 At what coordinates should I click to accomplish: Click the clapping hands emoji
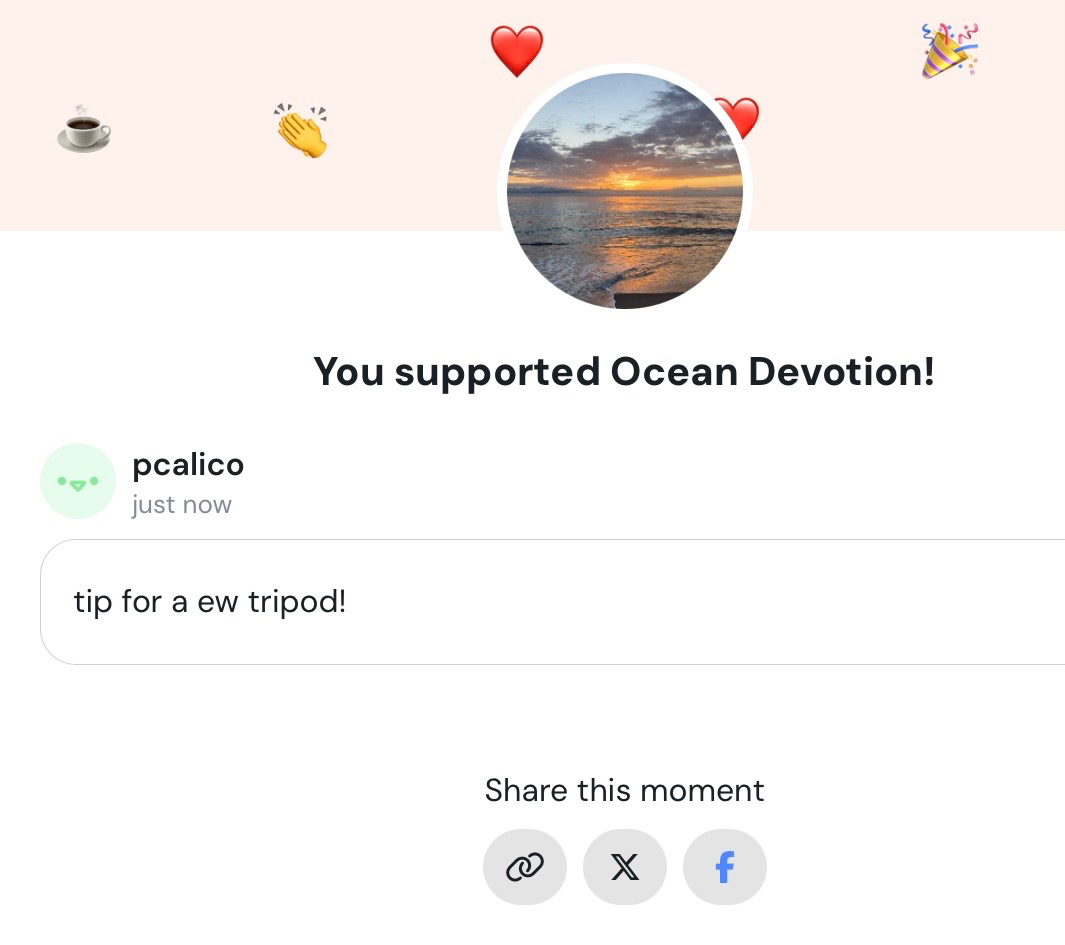pos(301,131)
